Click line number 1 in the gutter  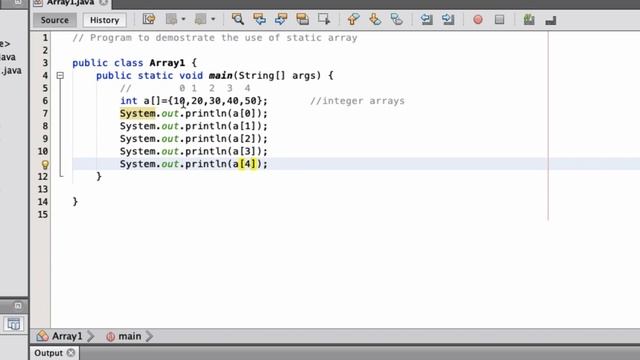[x=45, y=38]
